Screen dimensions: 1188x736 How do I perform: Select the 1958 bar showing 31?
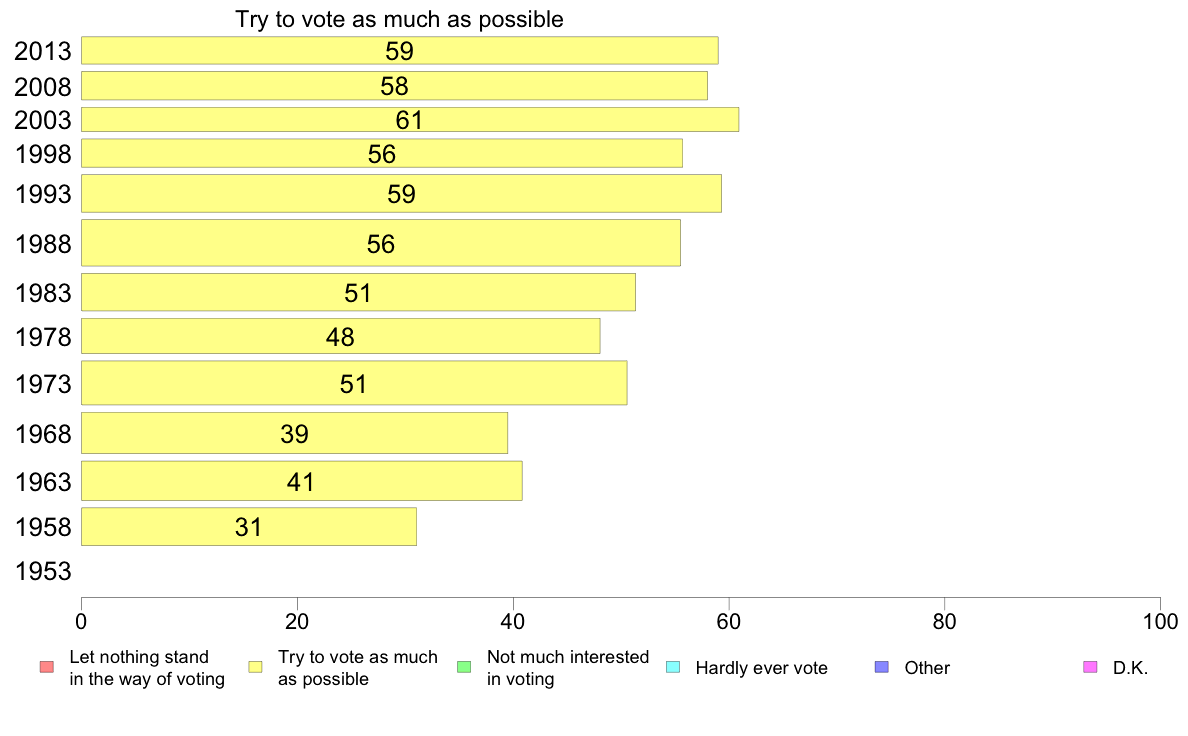click(x=249, y=527)
